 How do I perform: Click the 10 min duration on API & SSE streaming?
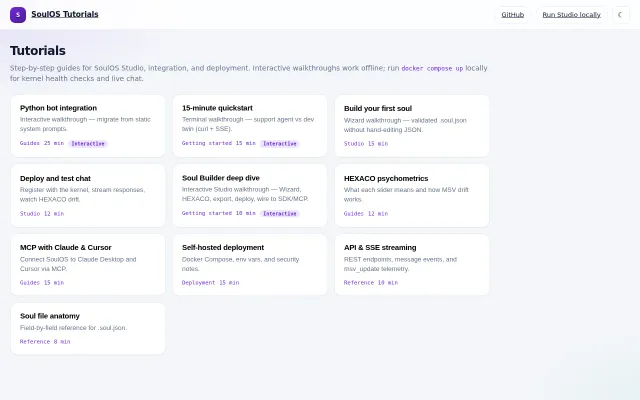[x=388, y=282]
